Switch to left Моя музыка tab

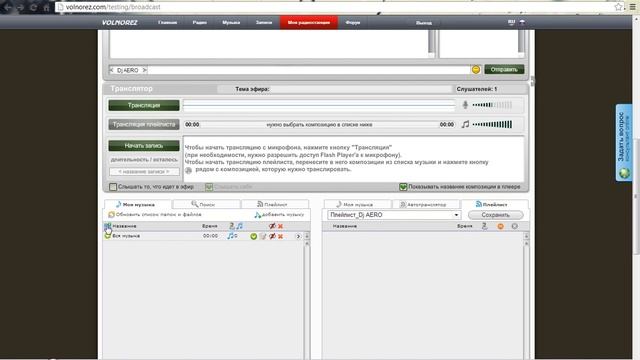click(138, 204)
